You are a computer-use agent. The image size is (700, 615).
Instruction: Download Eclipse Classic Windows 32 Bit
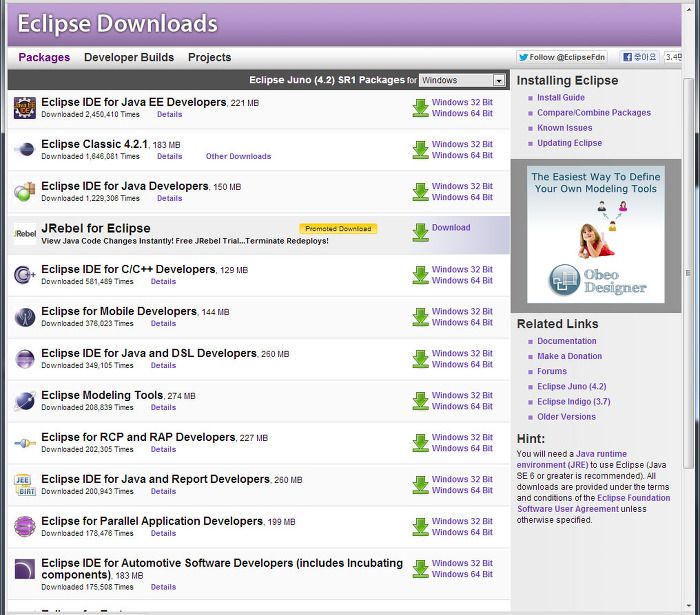pos(462,144)
